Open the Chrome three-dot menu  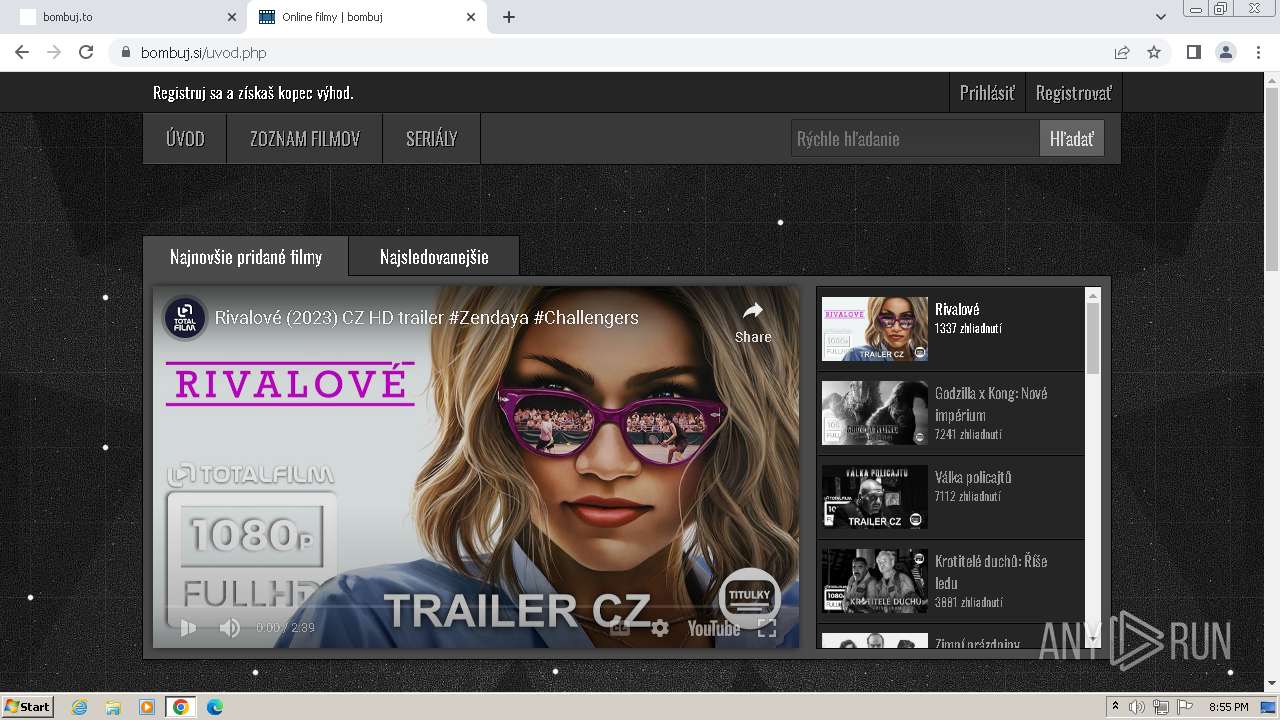(x=1258, y=52)
